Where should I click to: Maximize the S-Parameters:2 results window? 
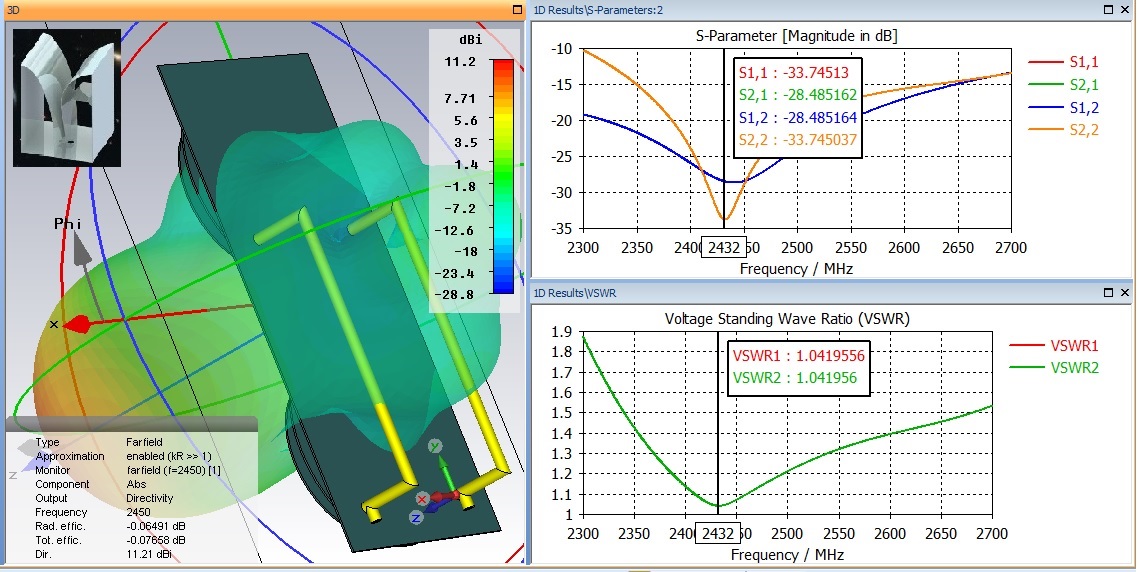click(x=1108, y=10)
